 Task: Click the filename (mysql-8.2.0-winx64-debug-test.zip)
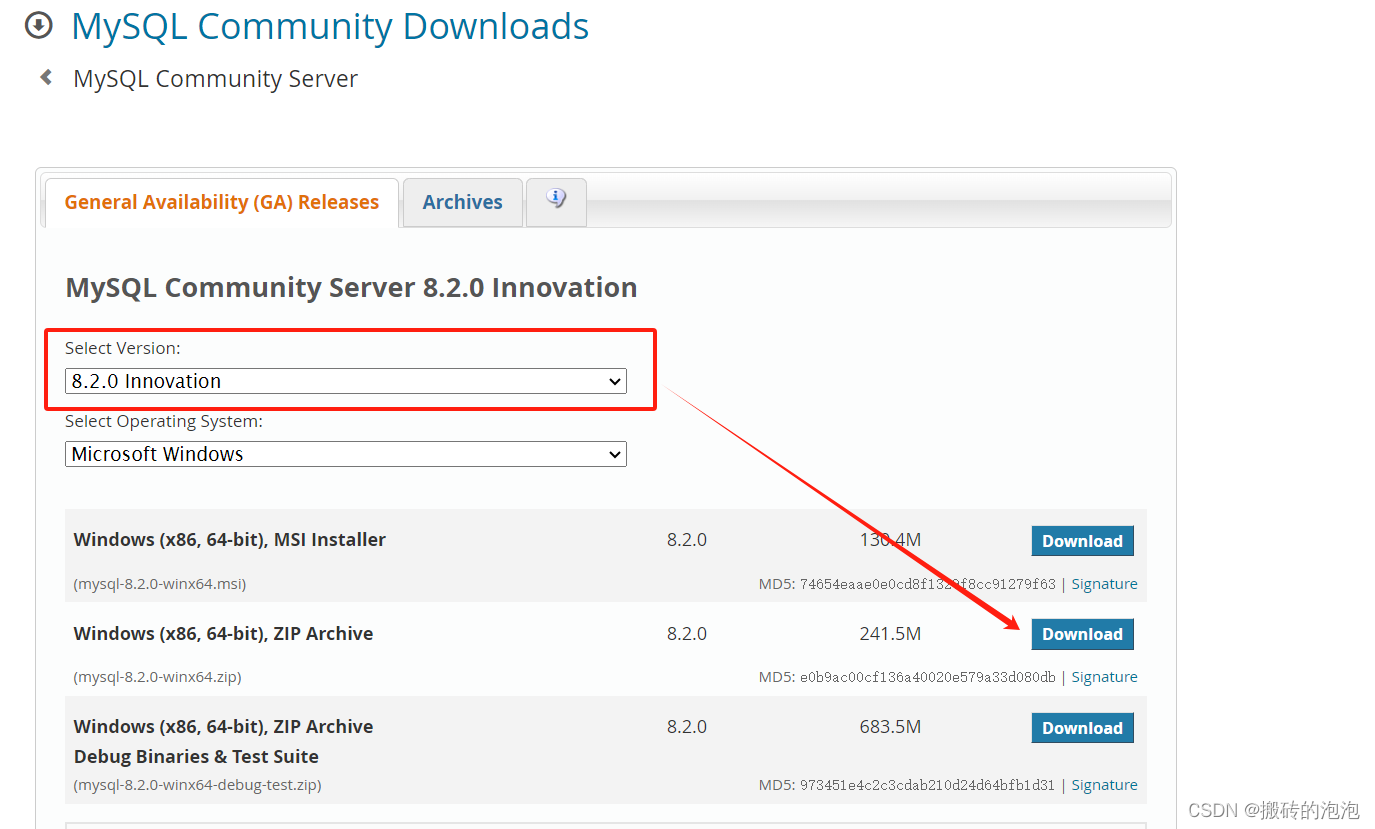(x=197, y=785)
